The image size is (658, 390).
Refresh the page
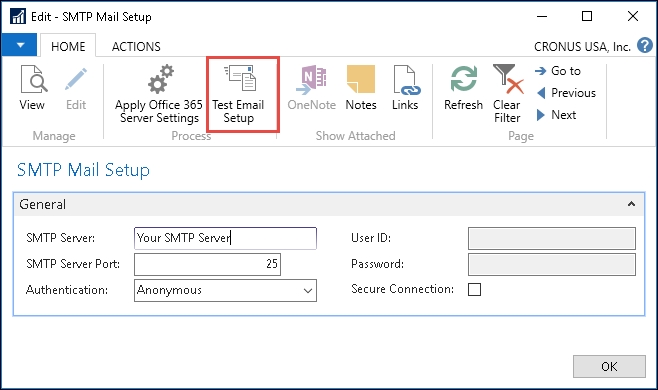click(x=463, y=88)
